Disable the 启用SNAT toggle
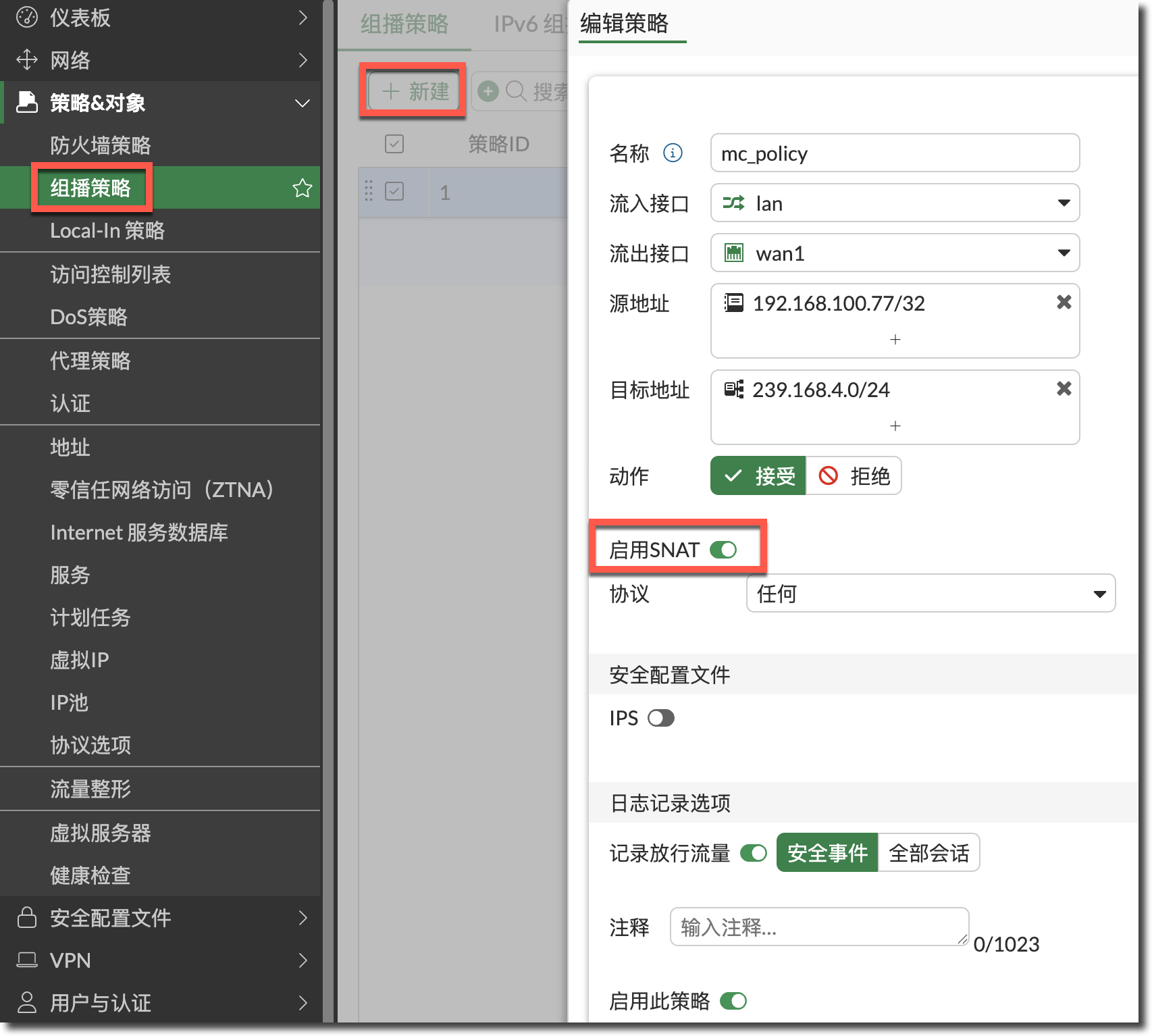The image size is (1152, 1036). tap(723, 550)
